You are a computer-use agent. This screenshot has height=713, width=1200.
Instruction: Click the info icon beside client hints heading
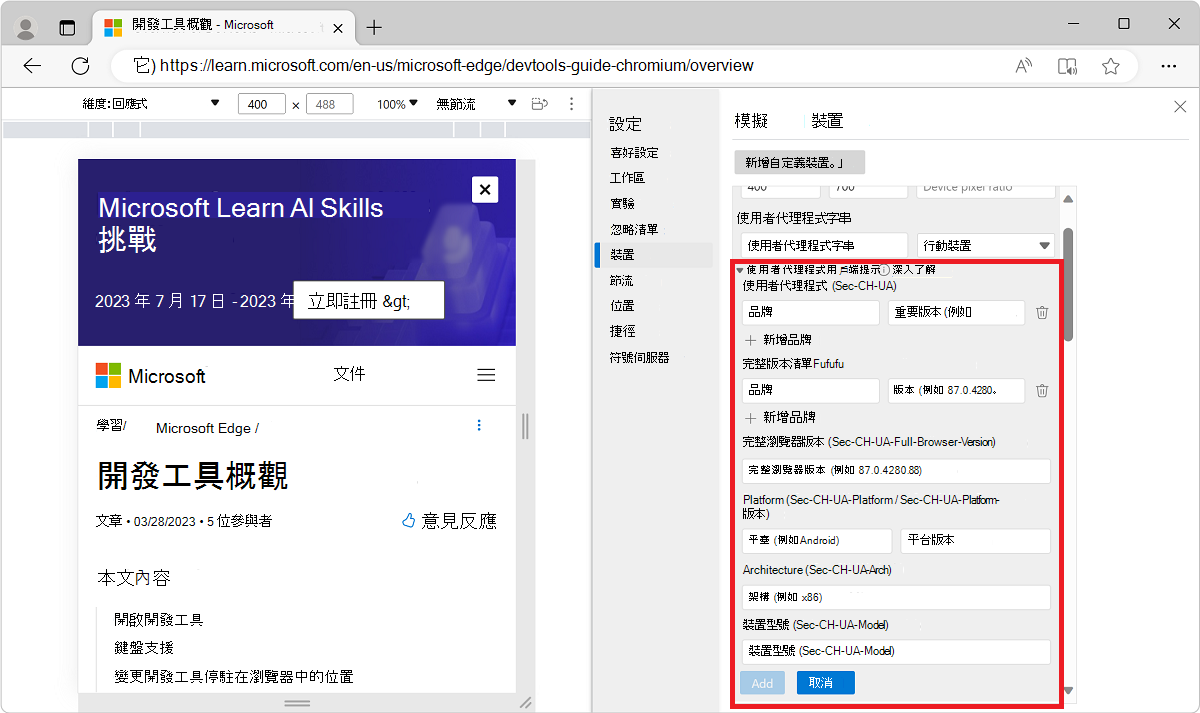coord(884,270)
